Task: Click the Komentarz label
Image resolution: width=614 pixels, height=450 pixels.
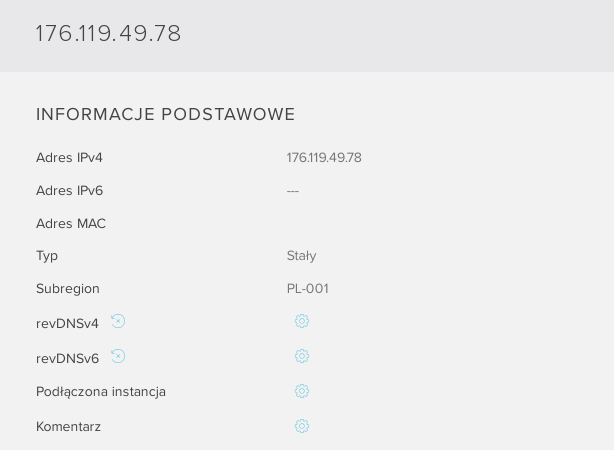Action: click(69, 427)
